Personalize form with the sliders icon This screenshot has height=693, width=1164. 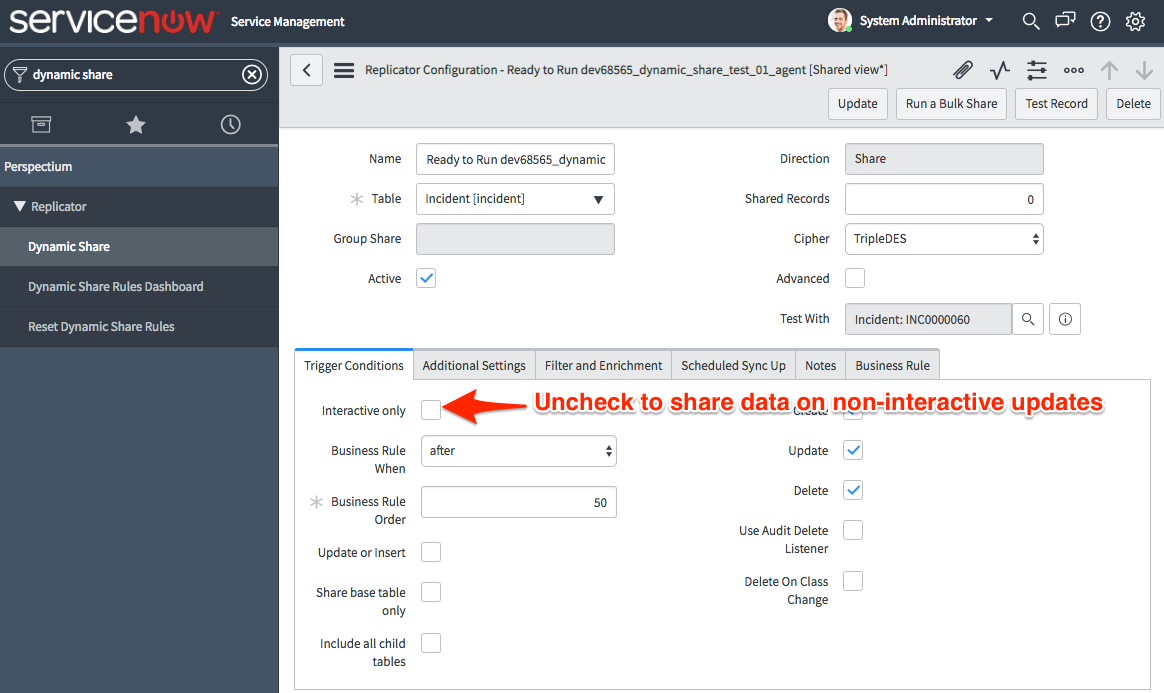1037,70
